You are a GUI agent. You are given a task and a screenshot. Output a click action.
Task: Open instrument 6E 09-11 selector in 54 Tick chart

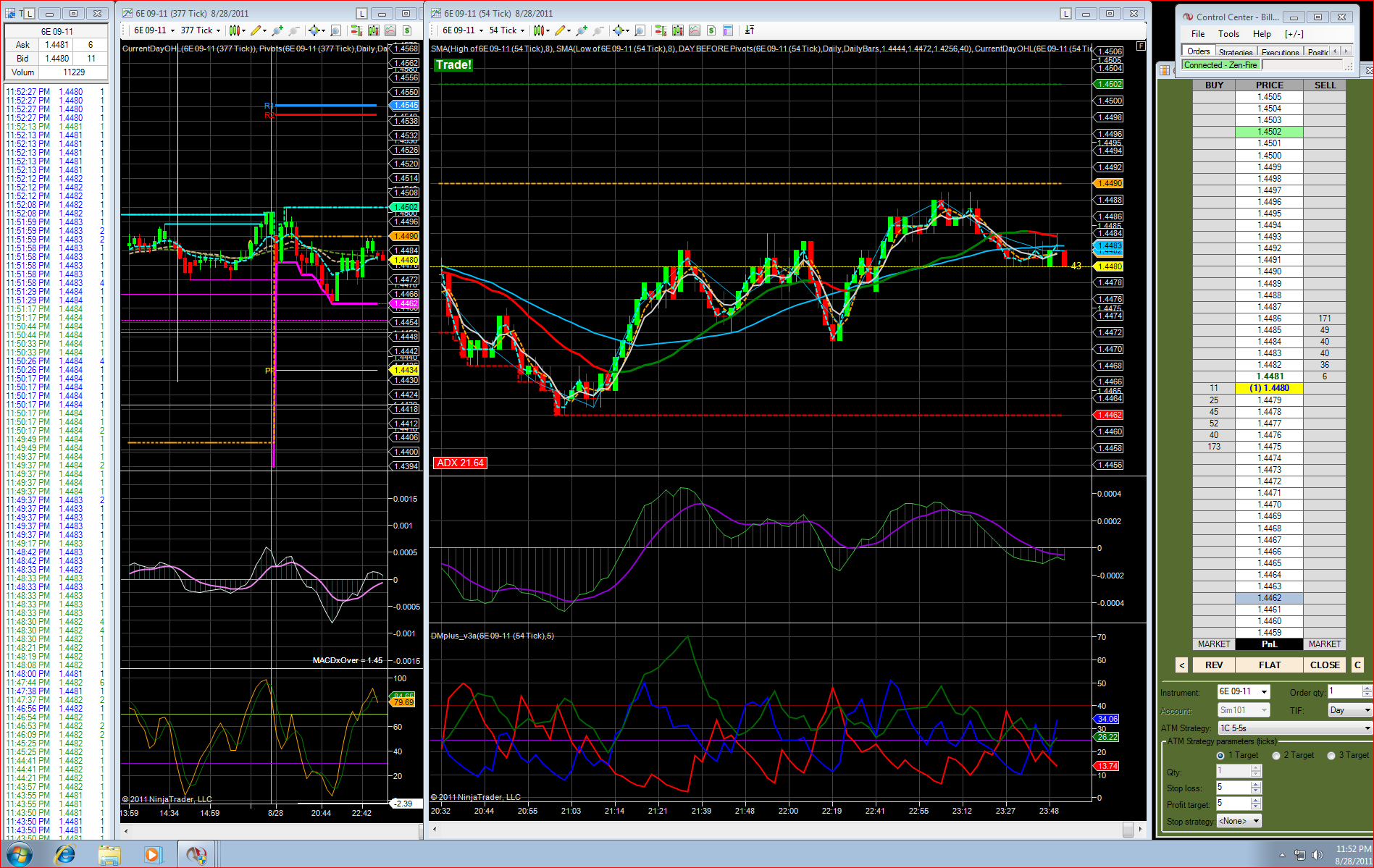463,30
